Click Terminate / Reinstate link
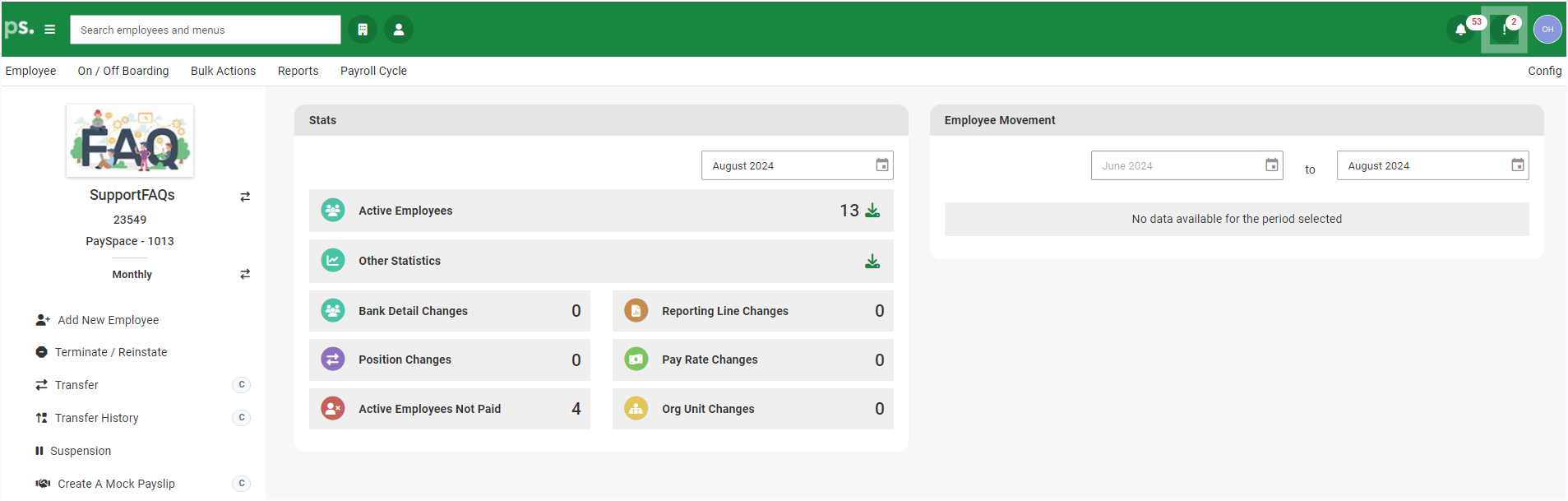This screenshot has height=501, width=1568. pyautogui.click(x=110, y=352)
